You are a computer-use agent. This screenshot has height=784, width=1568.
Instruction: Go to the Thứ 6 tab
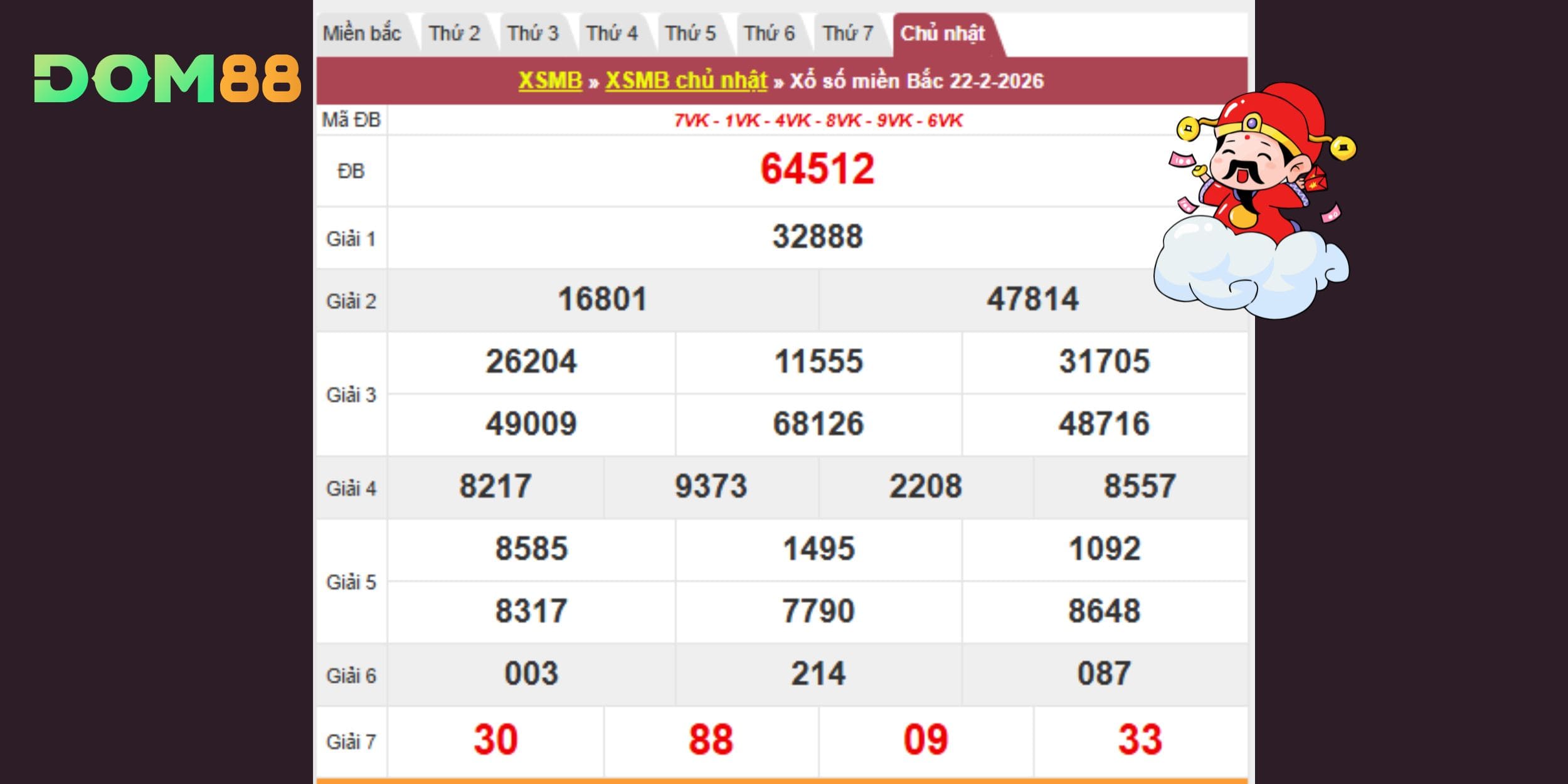769,33
